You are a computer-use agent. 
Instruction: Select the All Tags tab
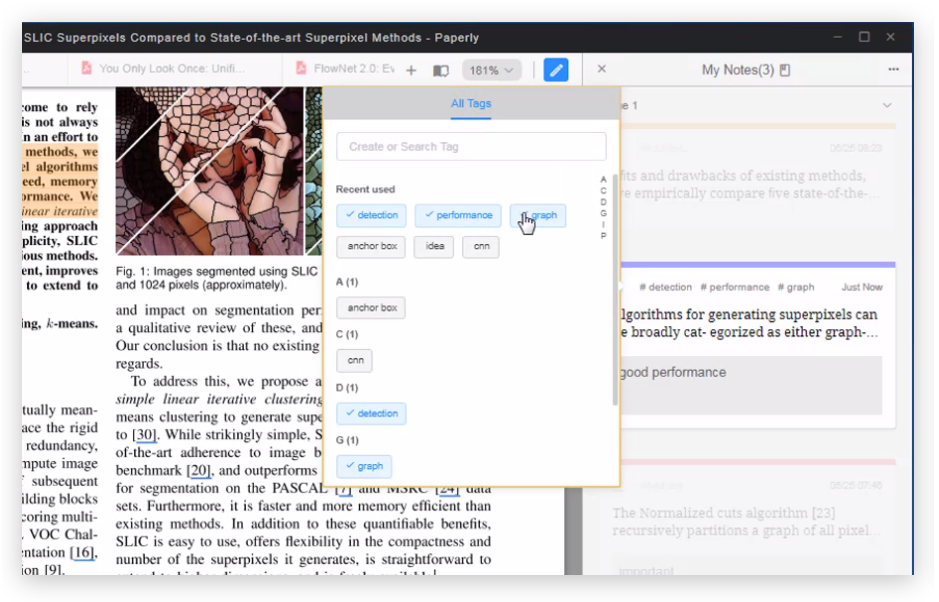[x=471, y=104]
